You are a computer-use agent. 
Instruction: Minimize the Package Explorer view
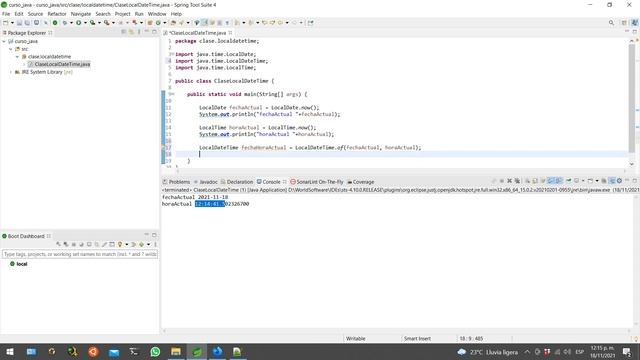click(x=147, y=32)
